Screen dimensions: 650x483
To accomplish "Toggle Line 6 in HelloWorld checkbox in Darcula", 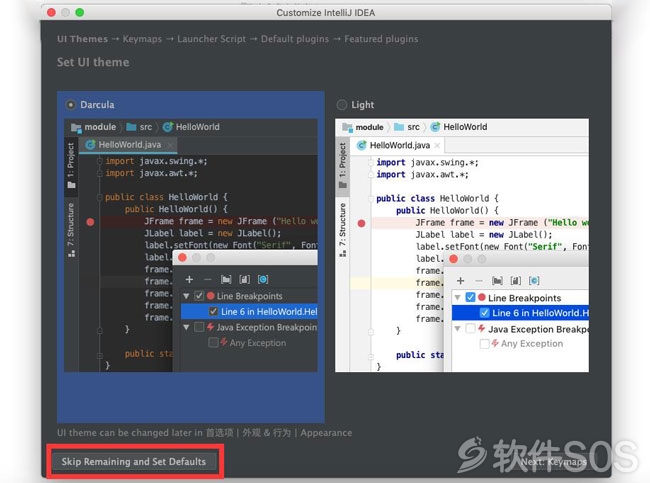I will pos(213,311).
